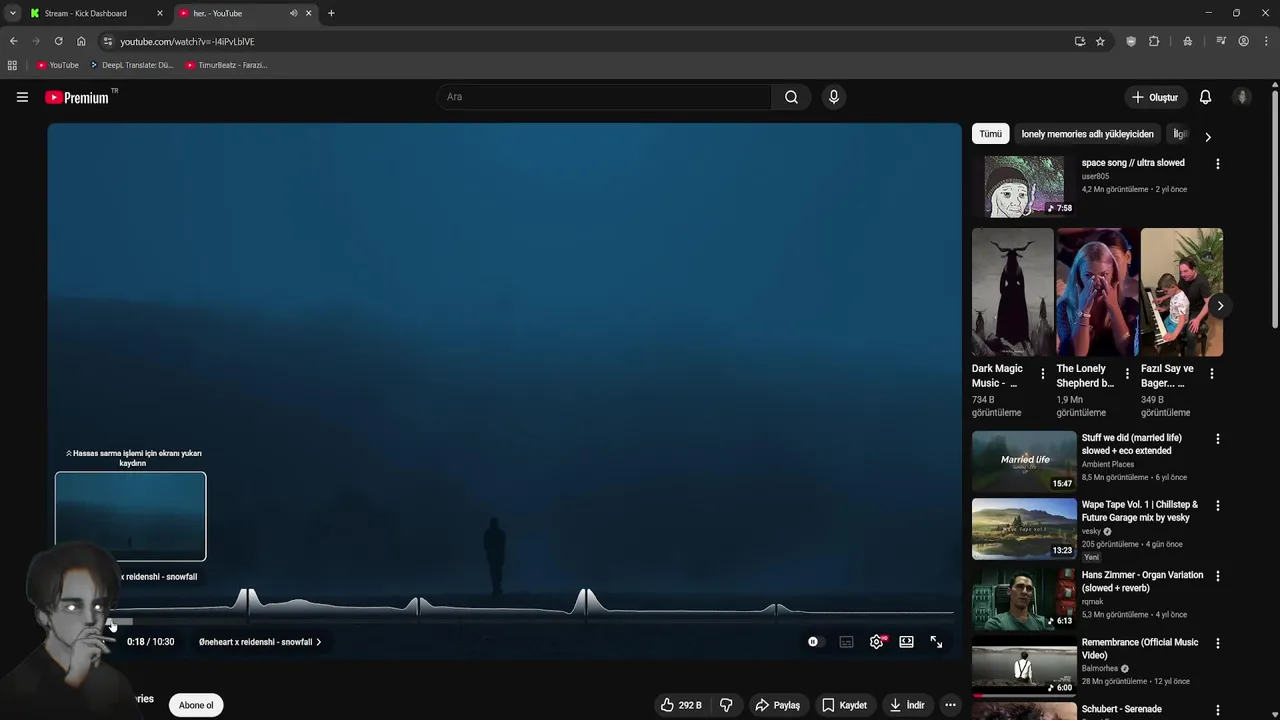Open options for Fazıl Say short
The height and width of the screenshot is (720, 1280).
click(x=1211, y=374)
